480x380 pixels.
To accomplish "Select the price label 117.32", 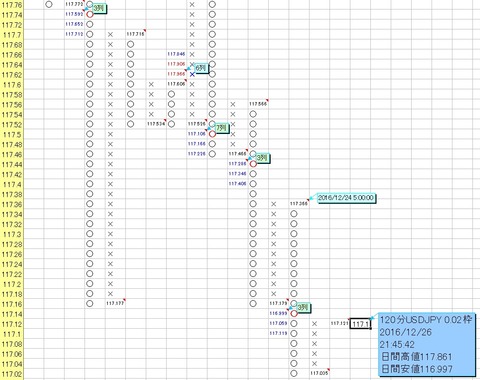I will tap(12, 224).
